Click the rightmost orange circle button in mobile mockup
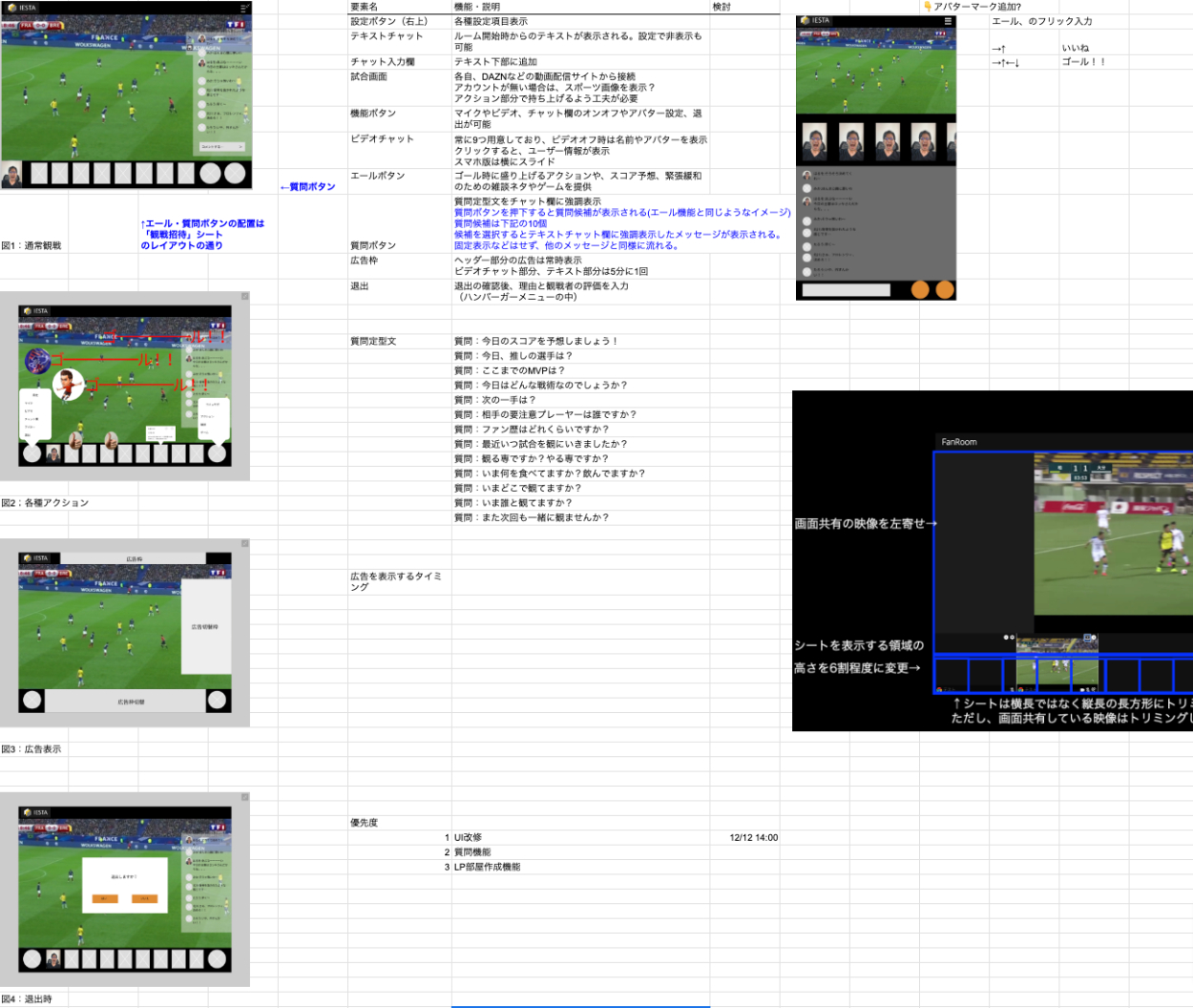This screenshot has width=1193, height=1008. point(944,290)
